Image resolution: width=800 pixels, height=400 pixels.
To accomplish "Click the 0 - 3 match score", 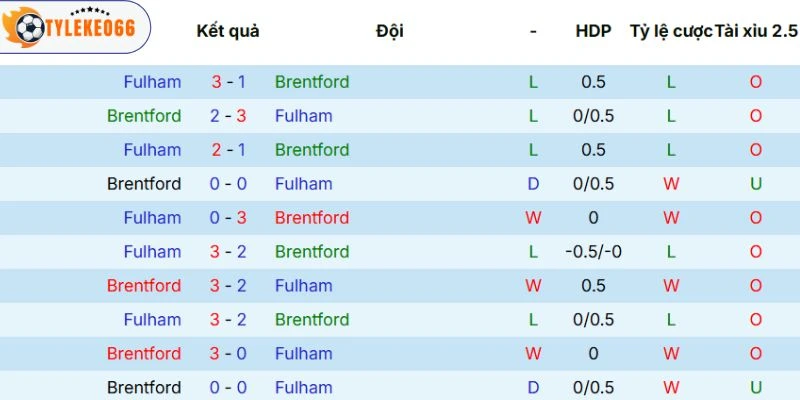I will pos(228,218).
